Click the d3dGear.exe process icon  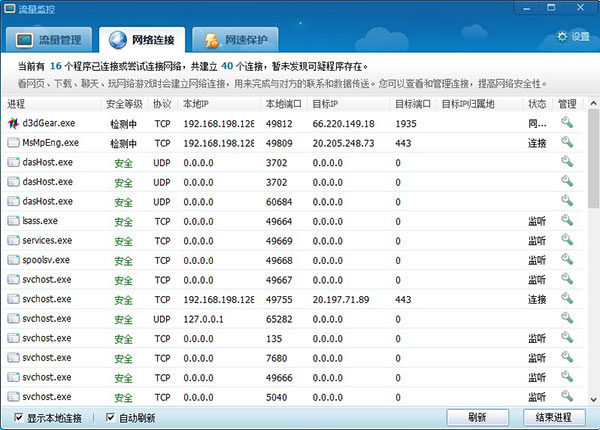13,123
